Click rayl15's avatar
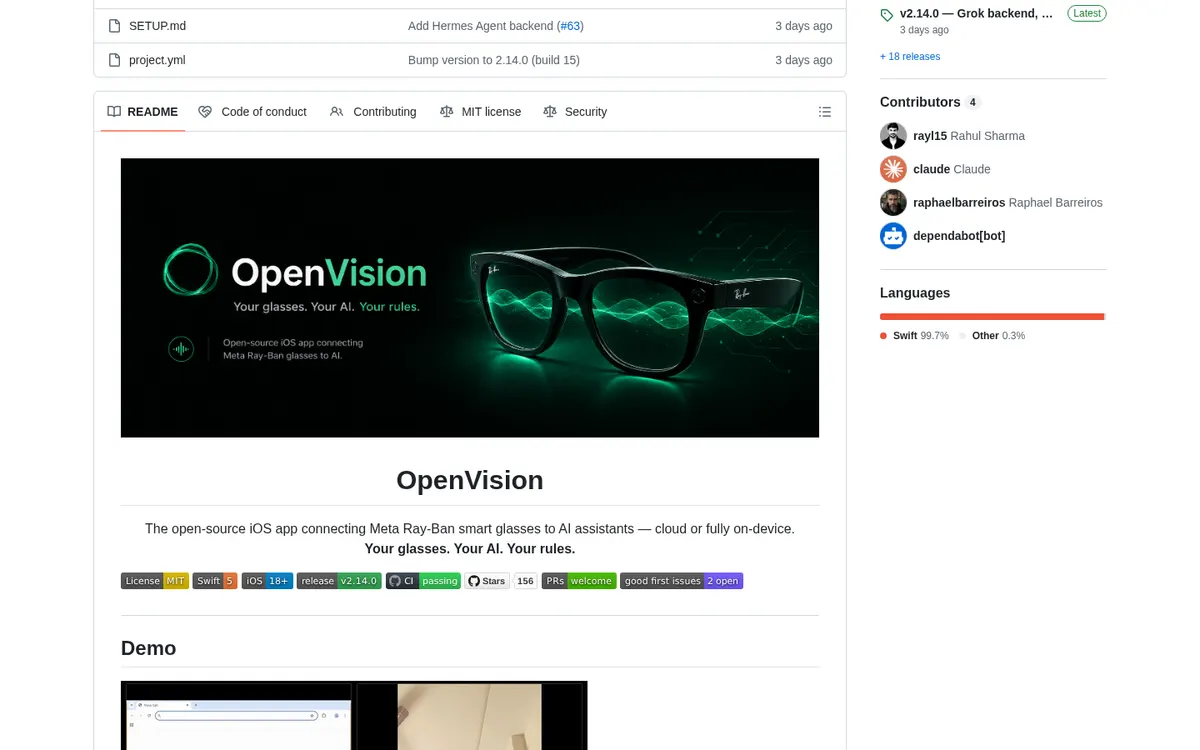This screenshot has width=1200, height=750. (893, 136)
